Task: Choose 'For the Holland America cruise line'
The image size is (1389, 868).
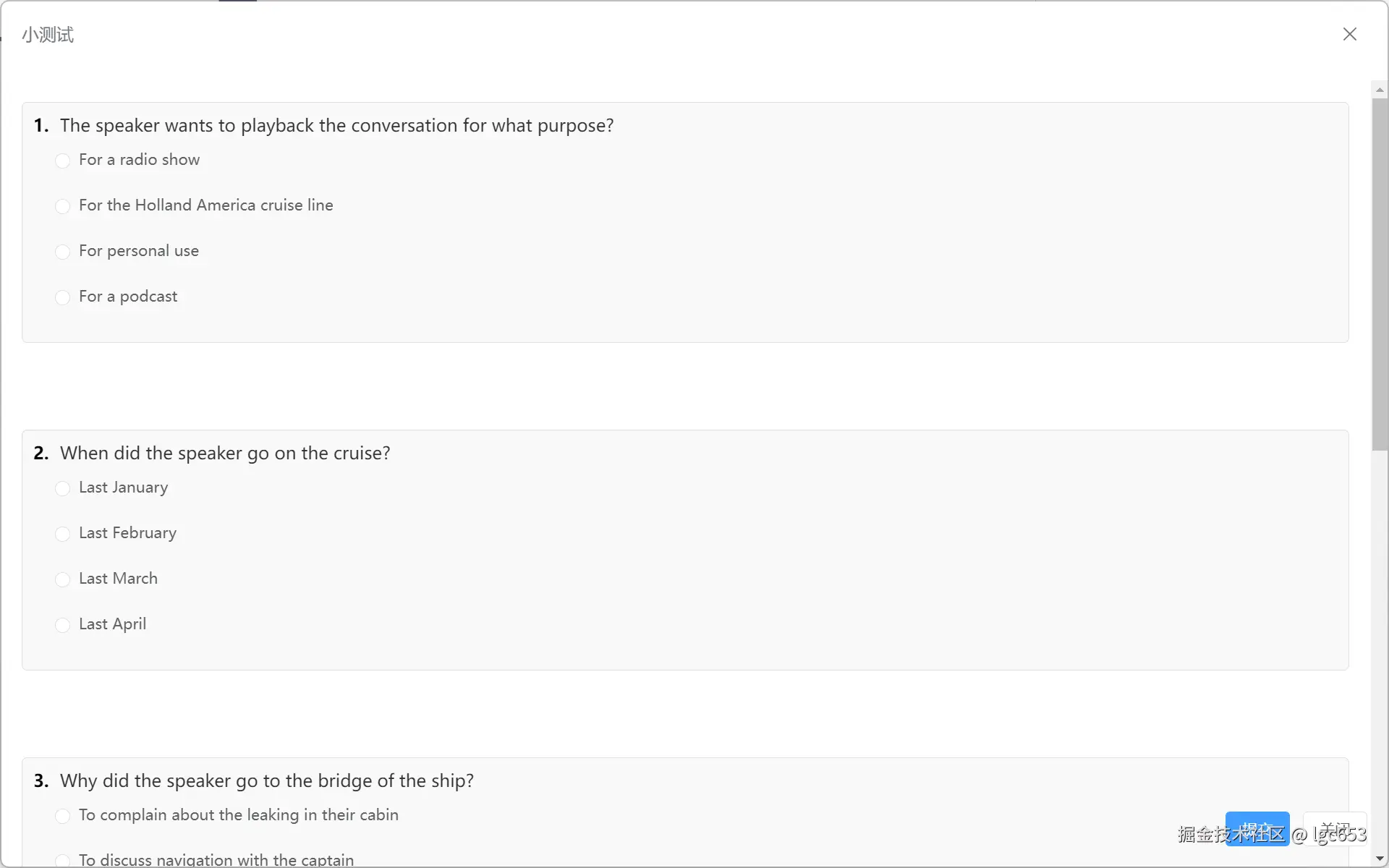Action: click(x=63, y=206)
